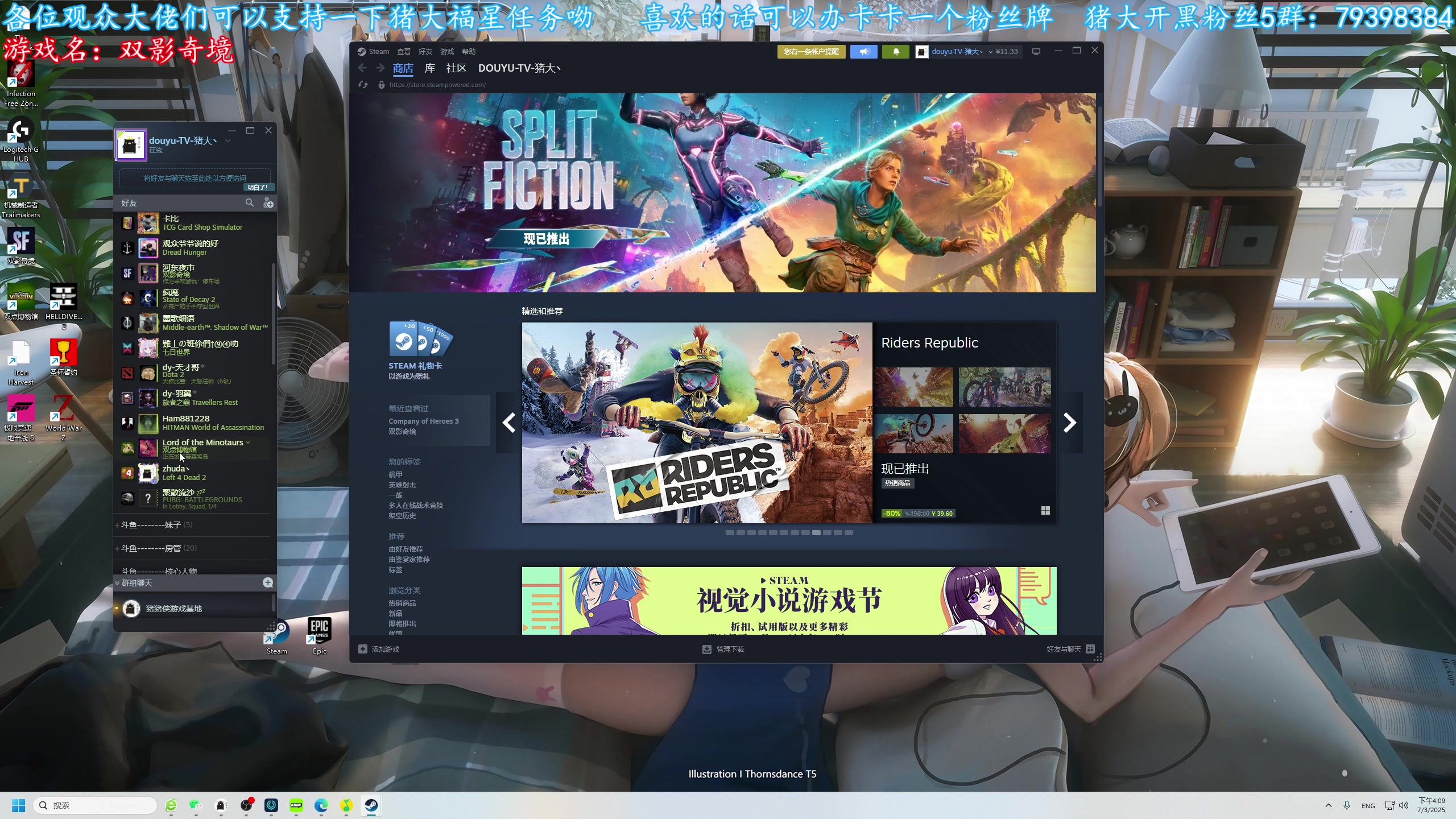Click the first Riders Republic screenshot thumbnail
This screenshot has height=819, width=1456.
913,387
